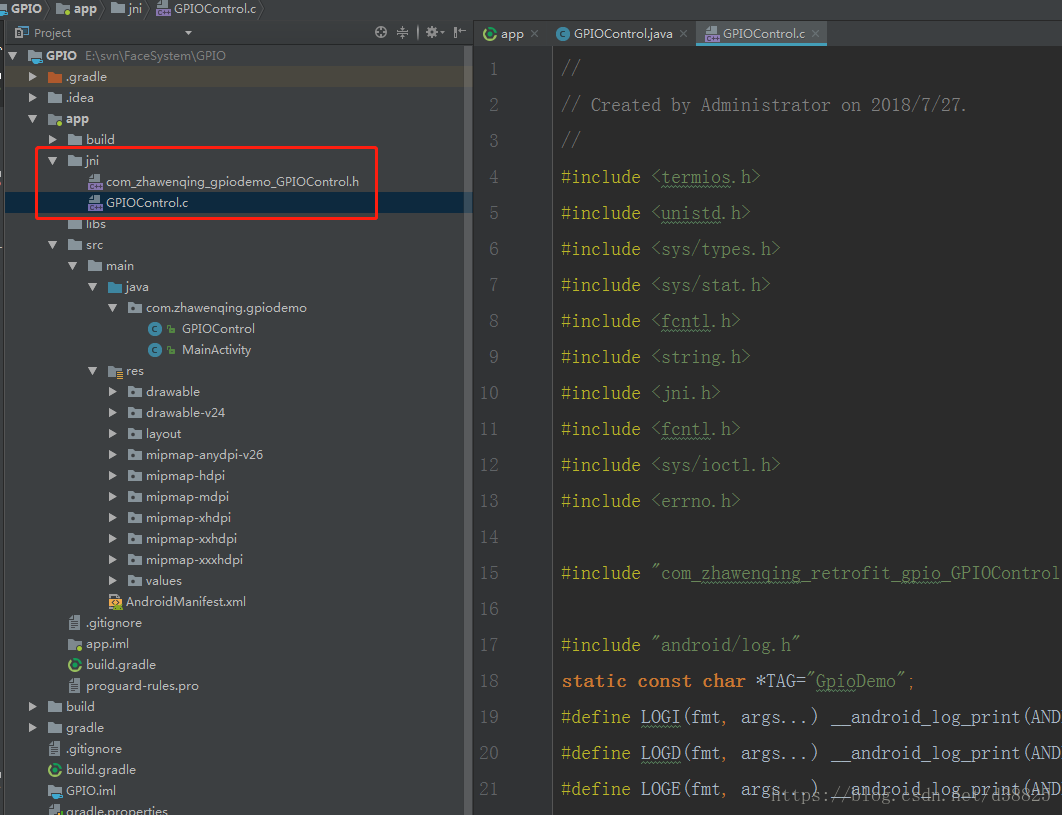The height and width of the screenshot is (815, 1062).
Task: Select the mipmap-xhdpi folder
Action: pos(188,518)
